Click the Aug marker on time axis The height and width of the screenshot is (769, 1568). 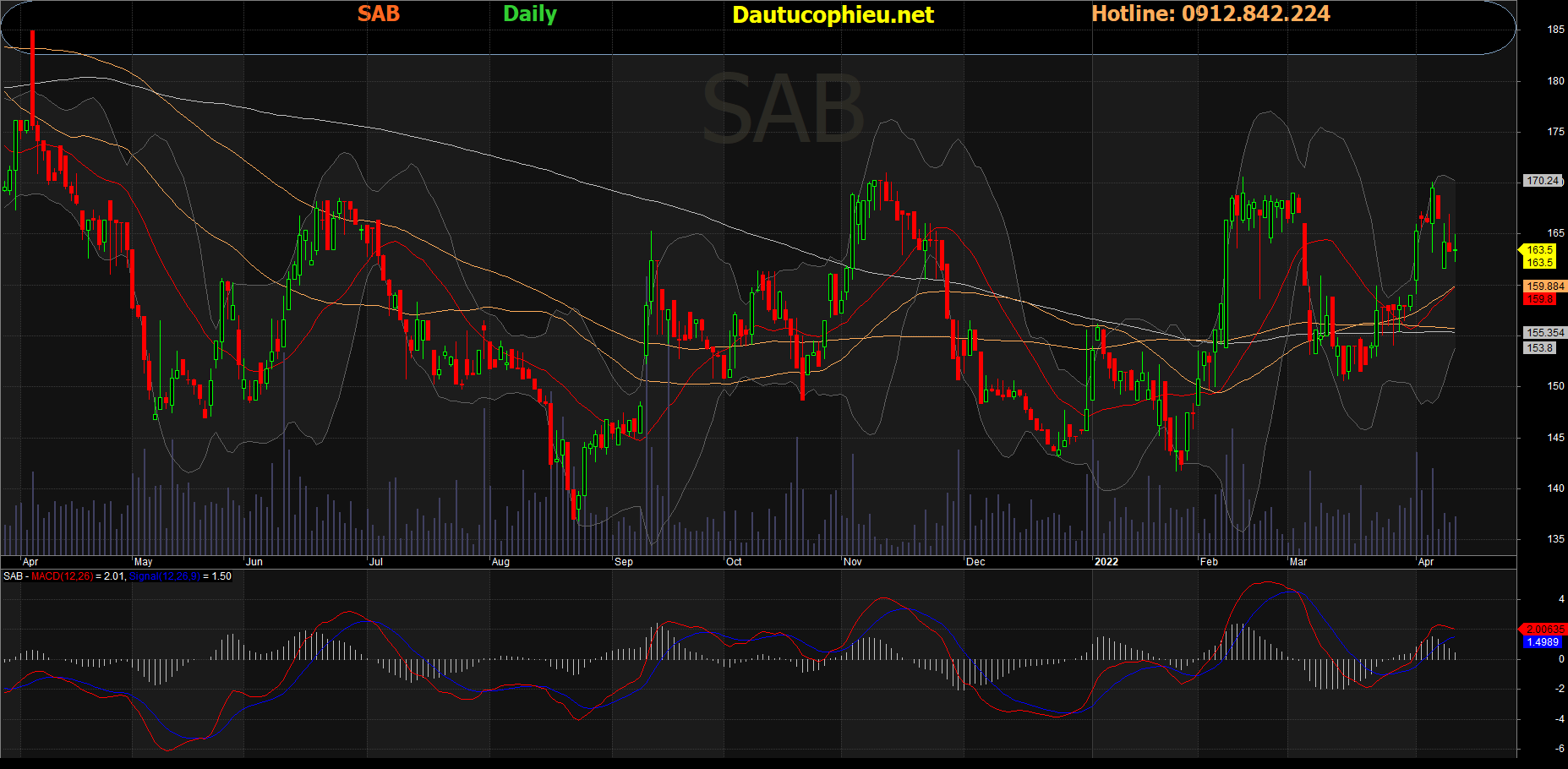click(x=500, y=562)
